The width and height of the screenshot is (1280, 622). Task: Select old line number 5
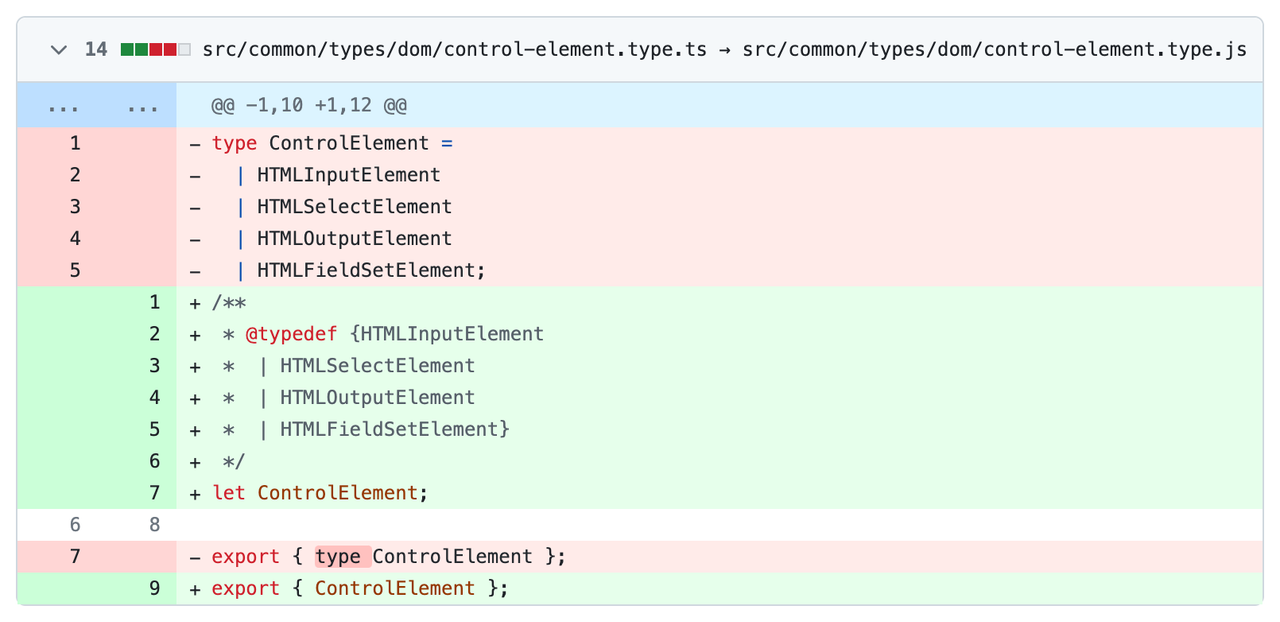74,270
